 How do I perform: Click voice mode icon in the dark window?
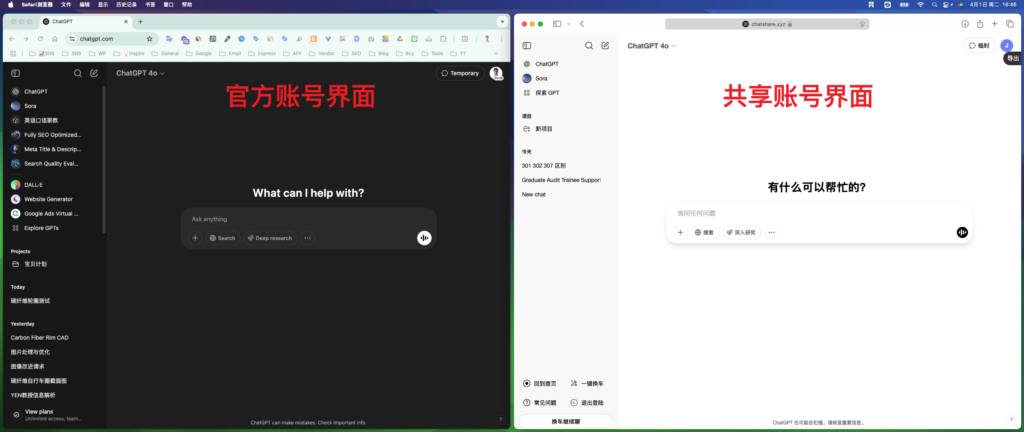coord(425,238)
